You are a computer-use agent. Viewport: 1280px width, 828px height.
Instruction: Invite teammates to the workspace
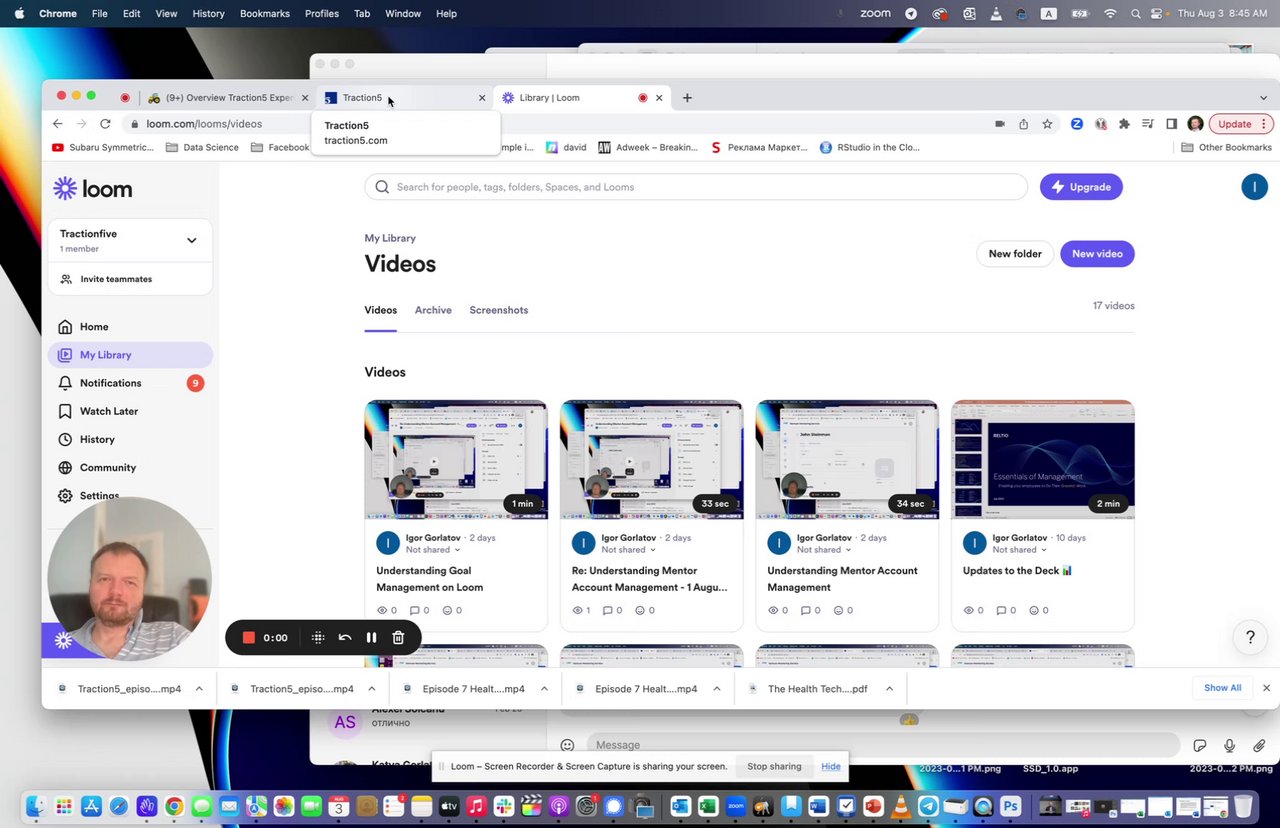[130, 279]
